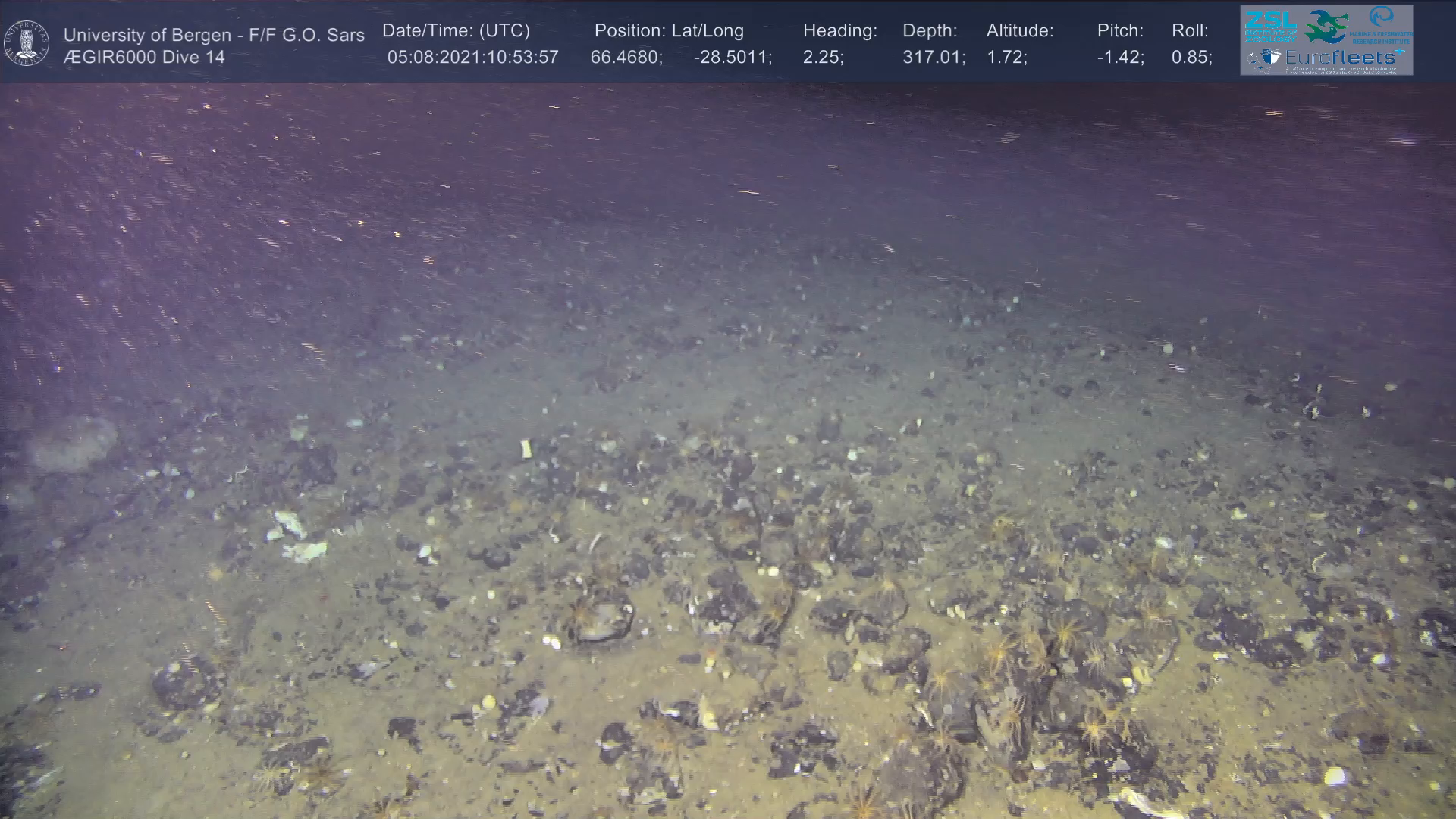Click the Altitude: label

point(1020,31)
